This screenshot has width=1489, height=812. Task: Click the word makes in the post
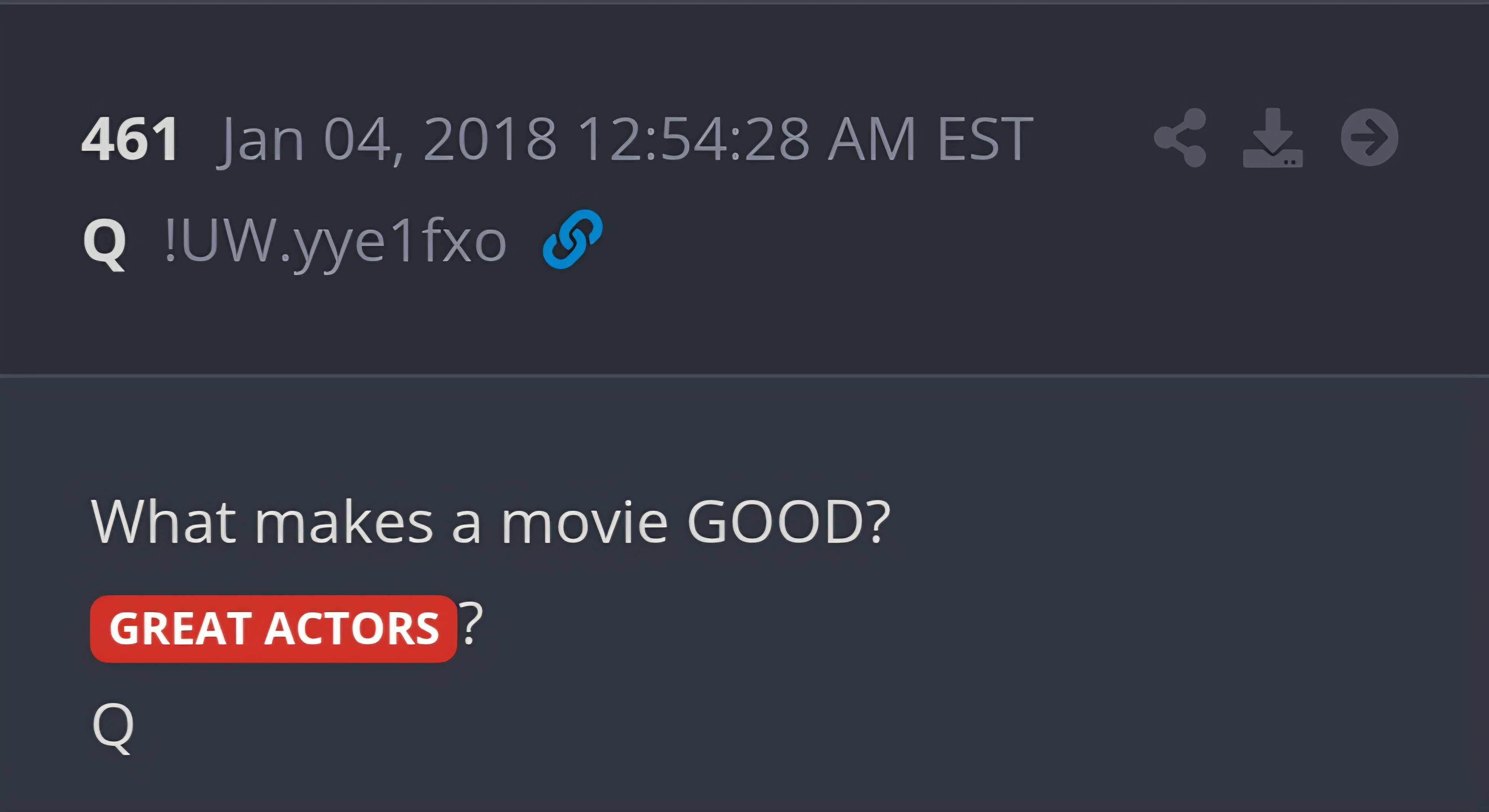(344, 522)
